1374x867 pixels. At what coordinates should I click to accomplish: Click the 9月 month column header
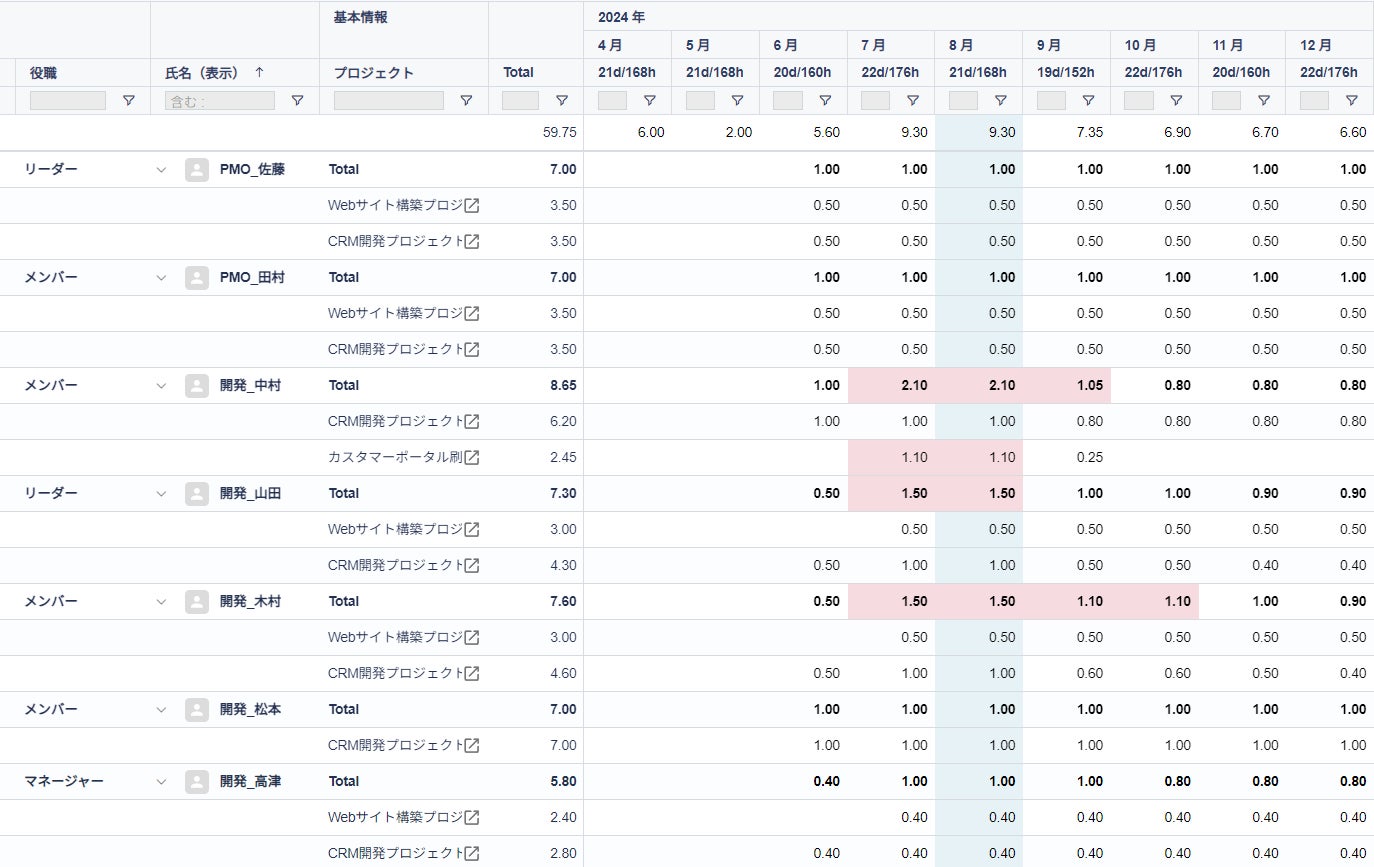coord(1049,45)
